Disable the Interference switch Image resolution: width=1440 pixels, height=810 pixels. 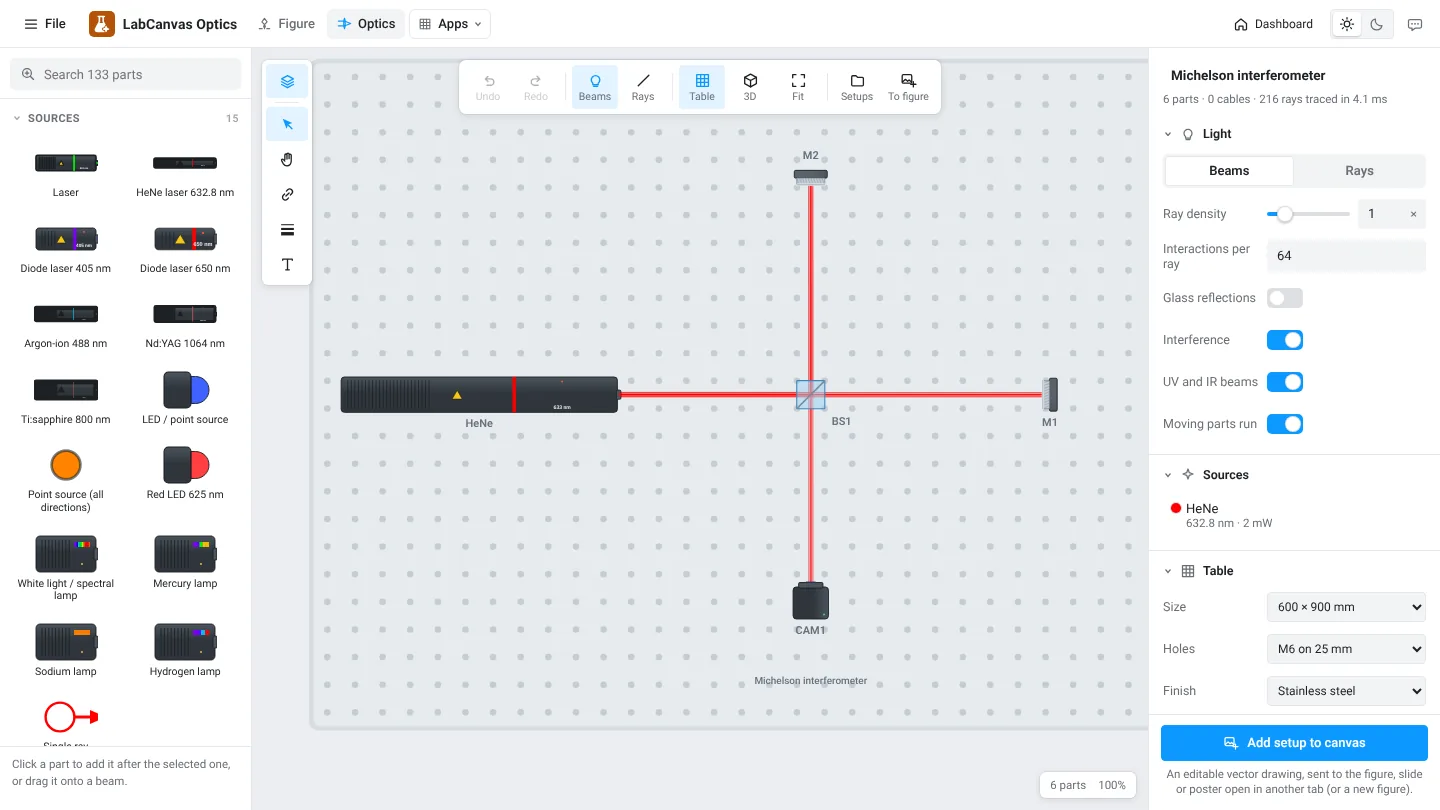1285,340
